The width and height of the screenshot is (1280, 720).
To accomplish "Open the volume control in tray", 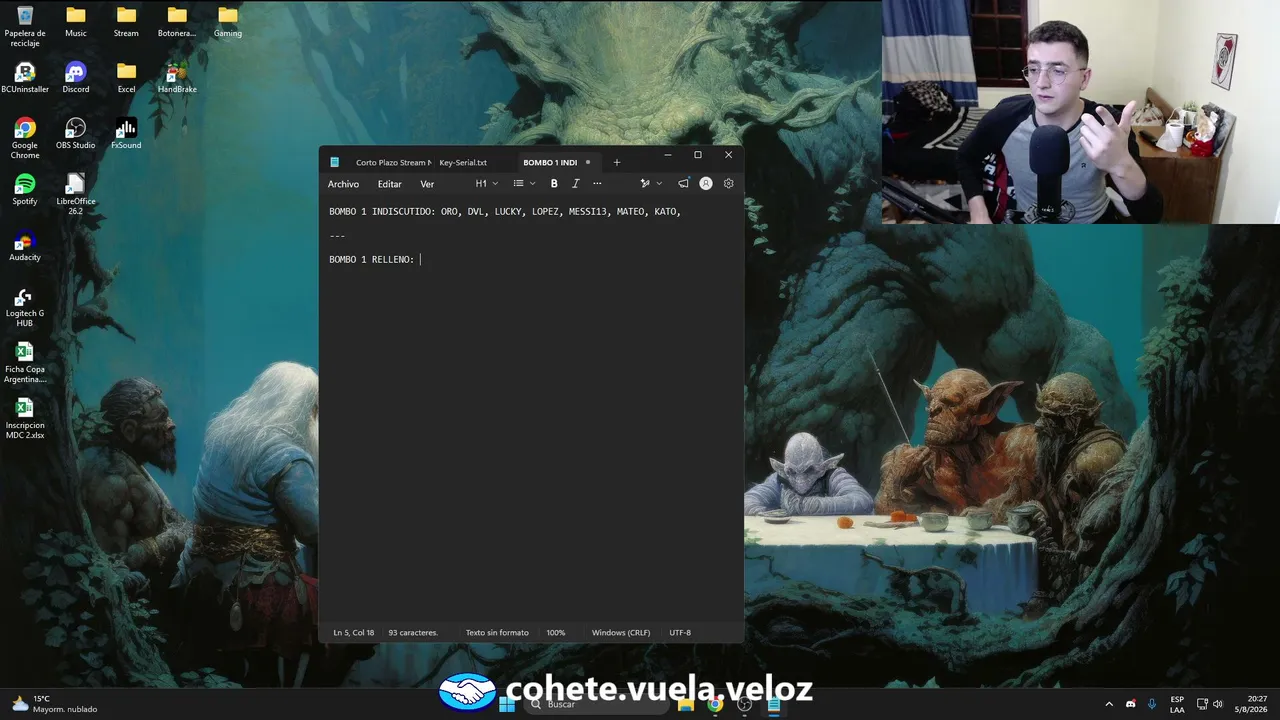I will click(x=1218, y=704).
